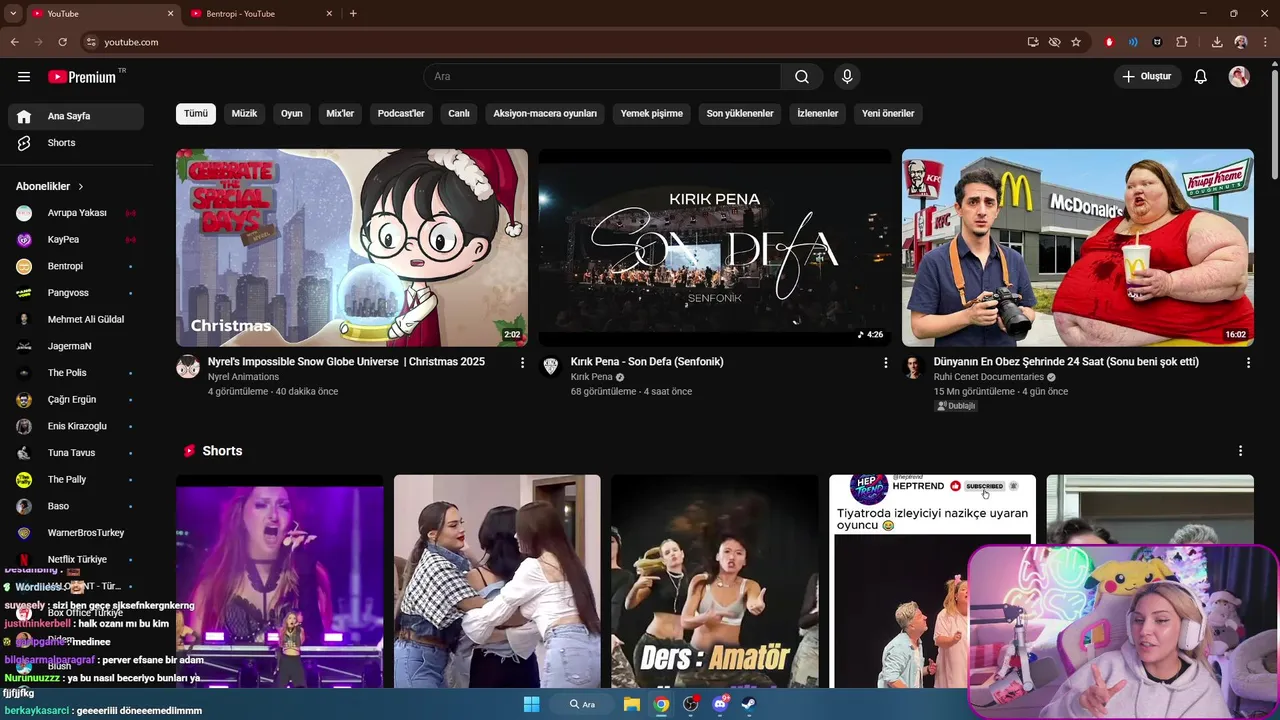The width and height of the screenshot is (1280, 720).
Task: Click the YouTube Premium logo
Action: tap(82, 77)
